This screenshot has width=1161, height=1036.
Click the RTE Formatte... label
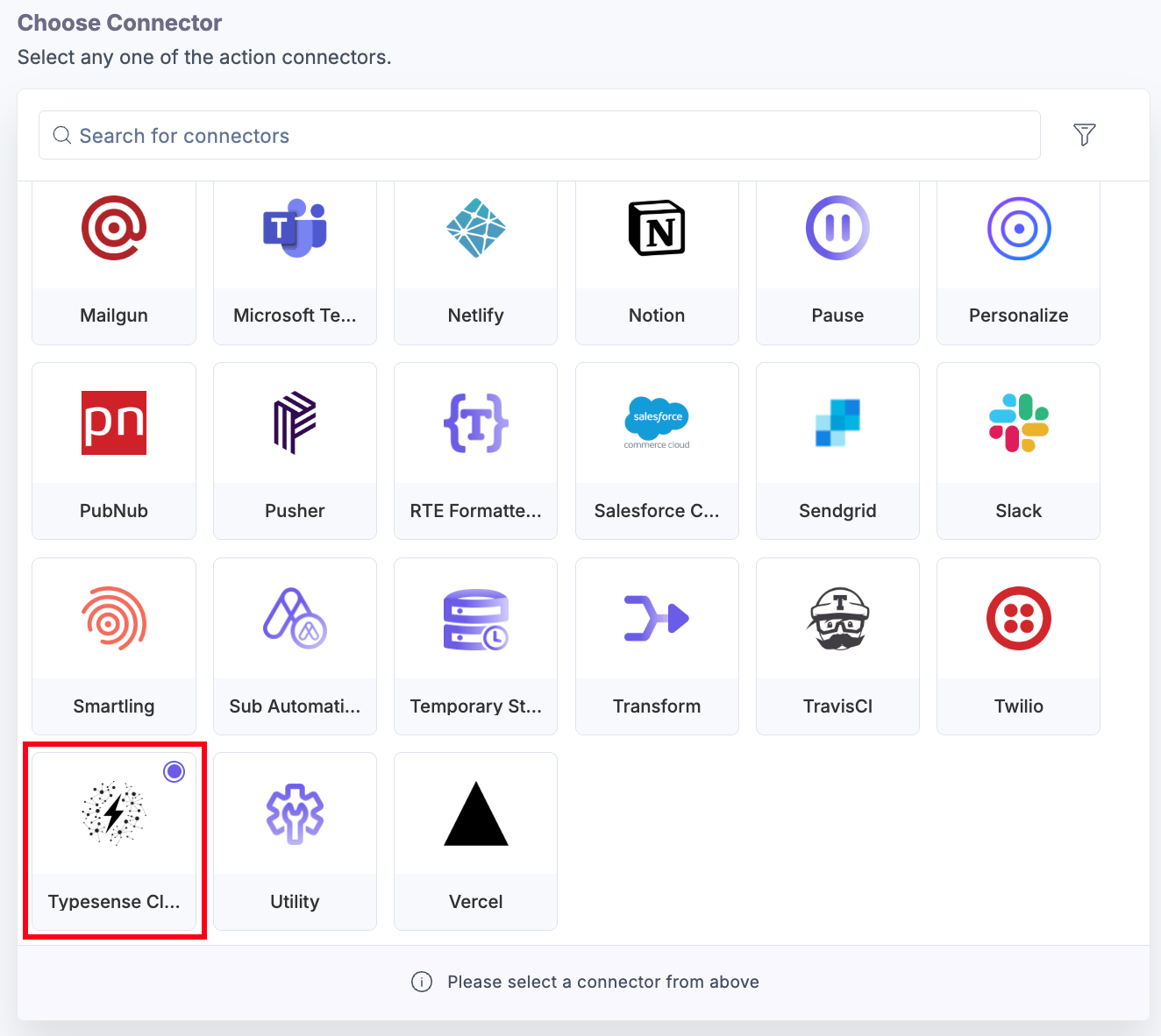(476, 511)
